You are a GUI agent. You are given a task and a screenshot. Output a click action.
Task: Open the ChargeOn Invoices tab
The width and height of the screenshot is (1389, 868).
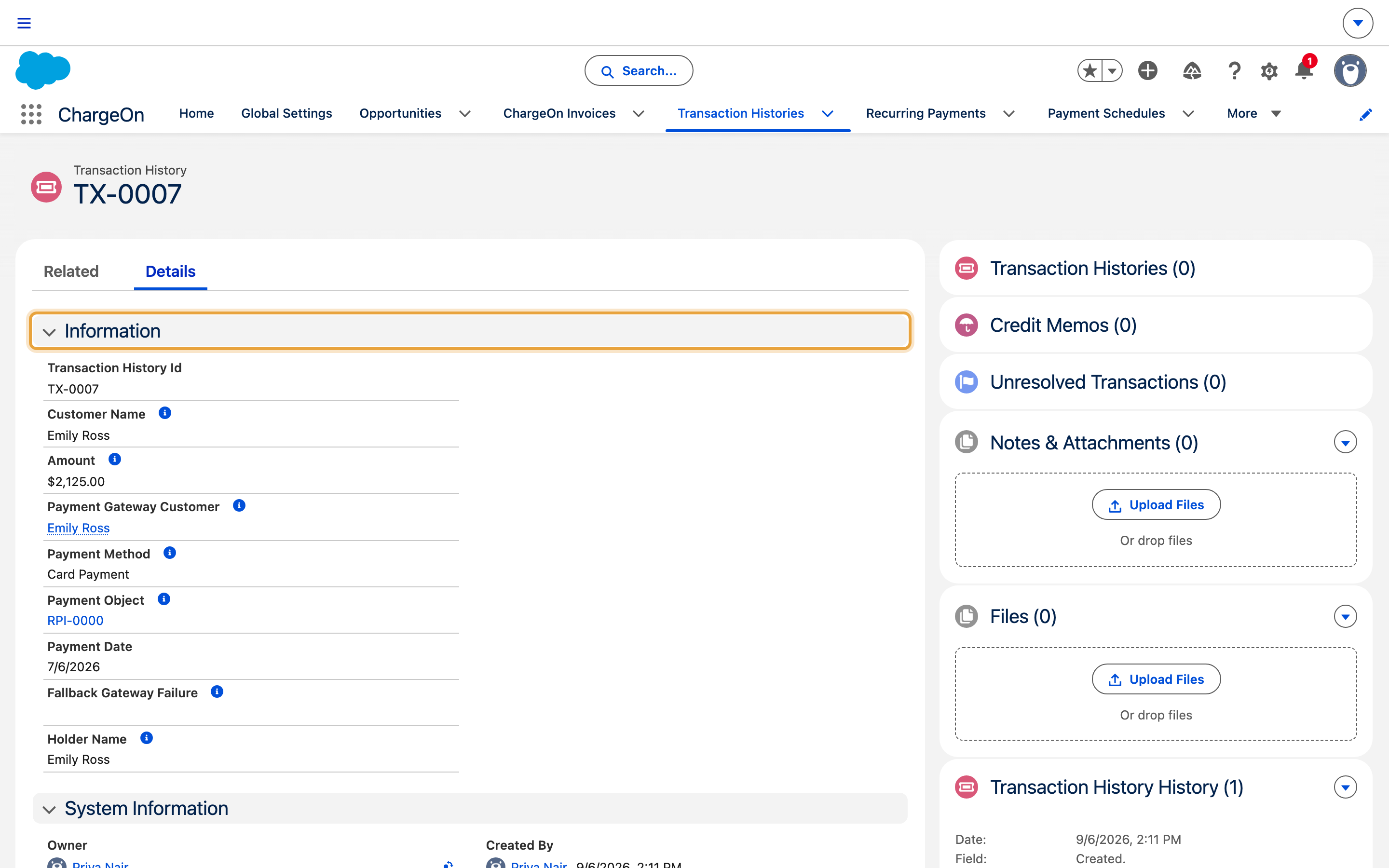point(559,114)
